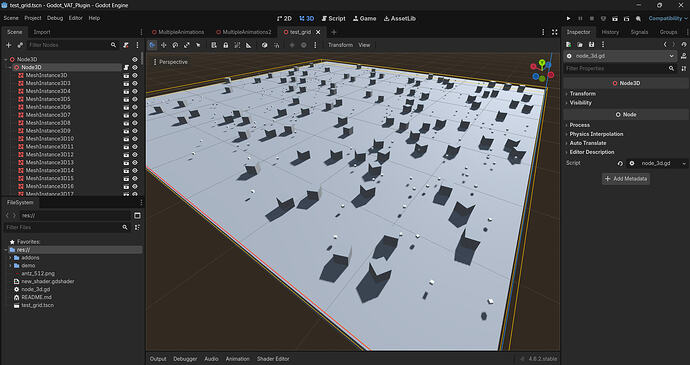
Task: Switch to the MultipleAnimations2 scene tab
Action: tap(243, 32)
